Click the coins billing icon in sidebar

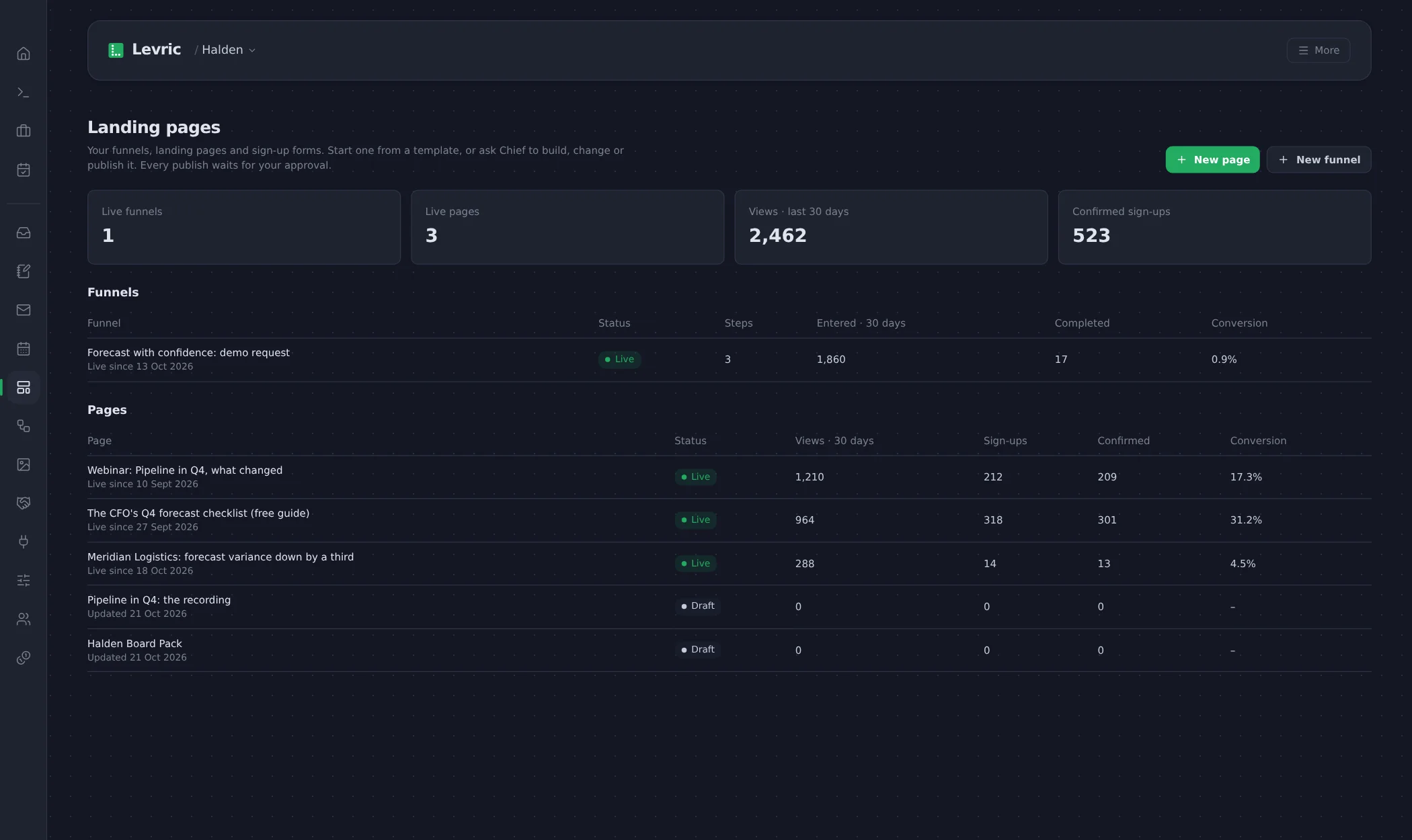tap(24, 658)
